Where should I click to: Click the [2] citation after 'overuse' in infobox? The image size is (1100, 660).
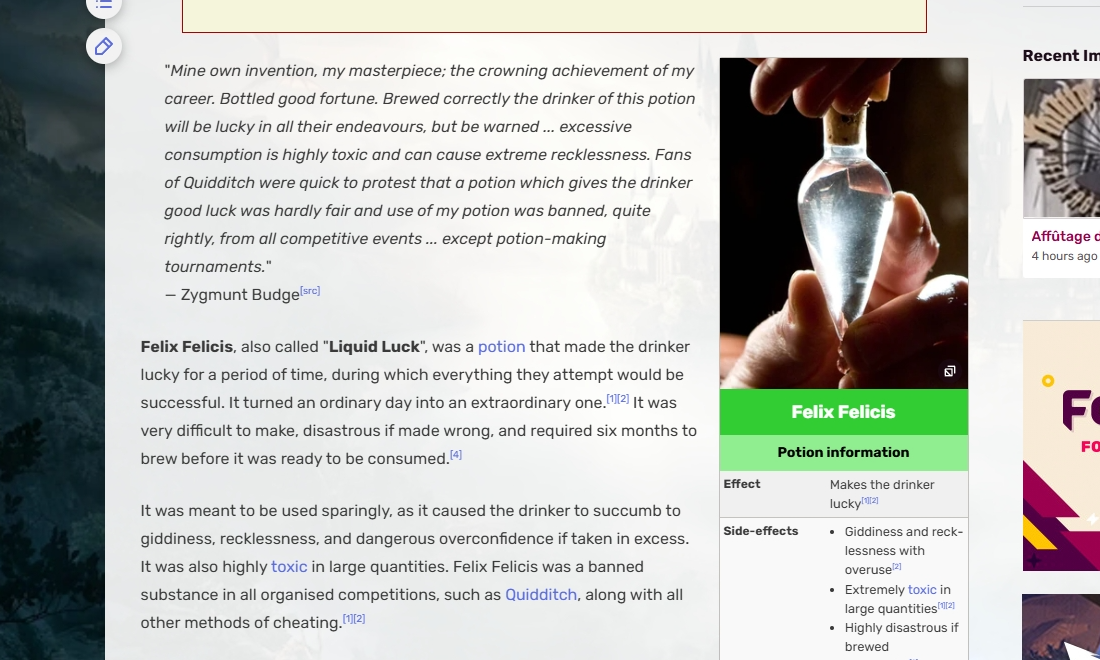897,566
